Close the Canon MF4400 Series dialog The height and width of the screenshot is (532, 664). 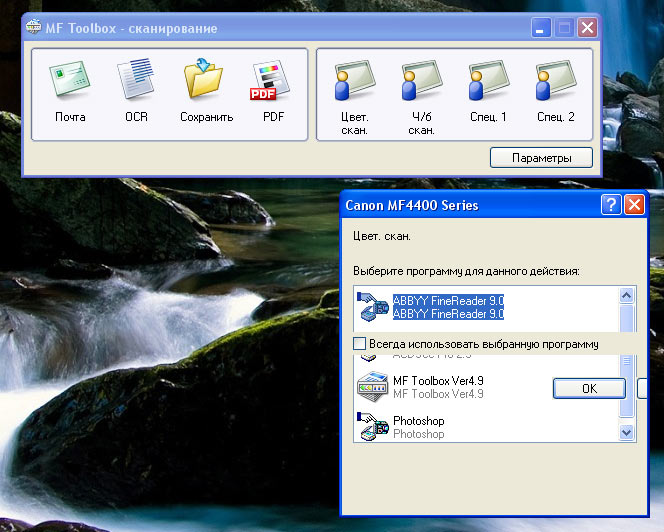(x=634, y=205)
